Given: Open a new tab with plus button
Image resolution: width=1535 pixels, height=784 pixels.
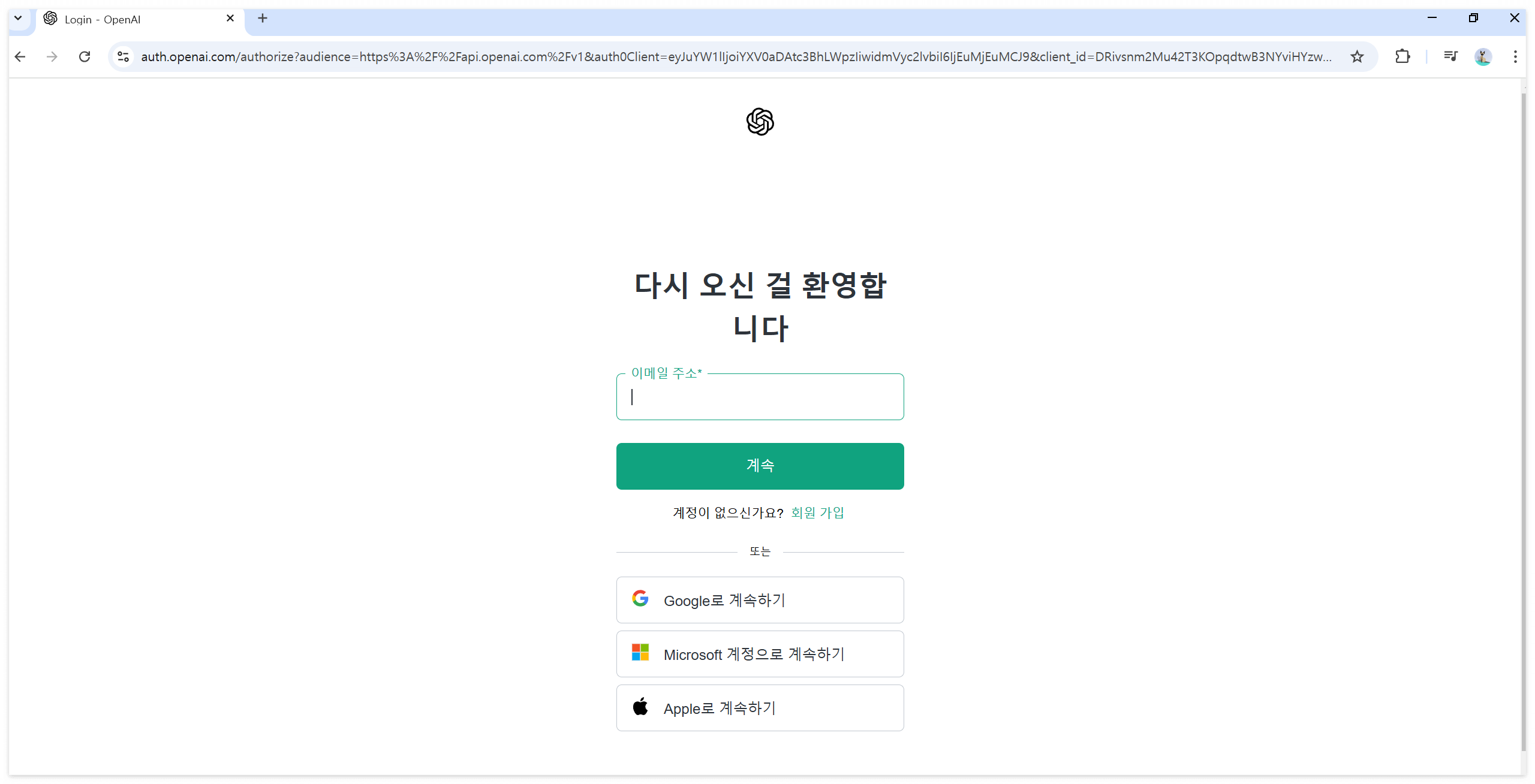Looking at the screenshot, I should point(263,18).
